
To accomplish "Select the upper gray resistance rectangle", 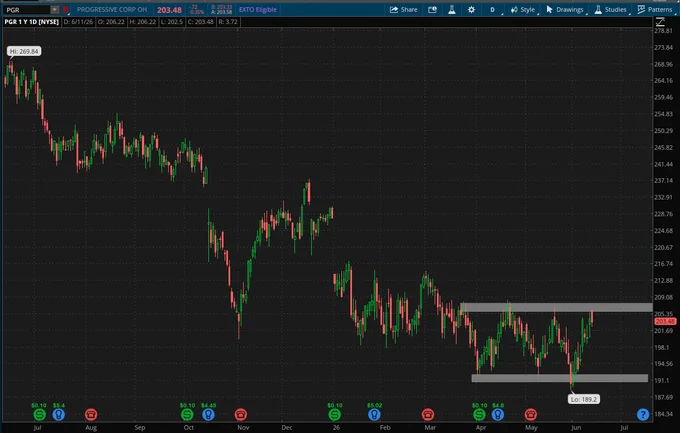I will pos(556,308).
